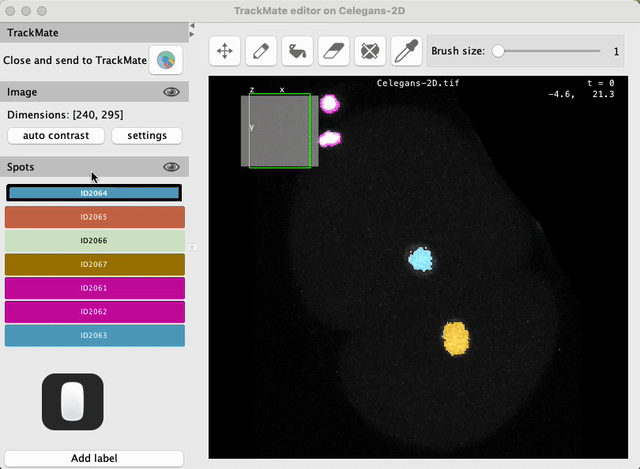Click the red window close button
The image size is (640, 469).
(x=11, y=11)
